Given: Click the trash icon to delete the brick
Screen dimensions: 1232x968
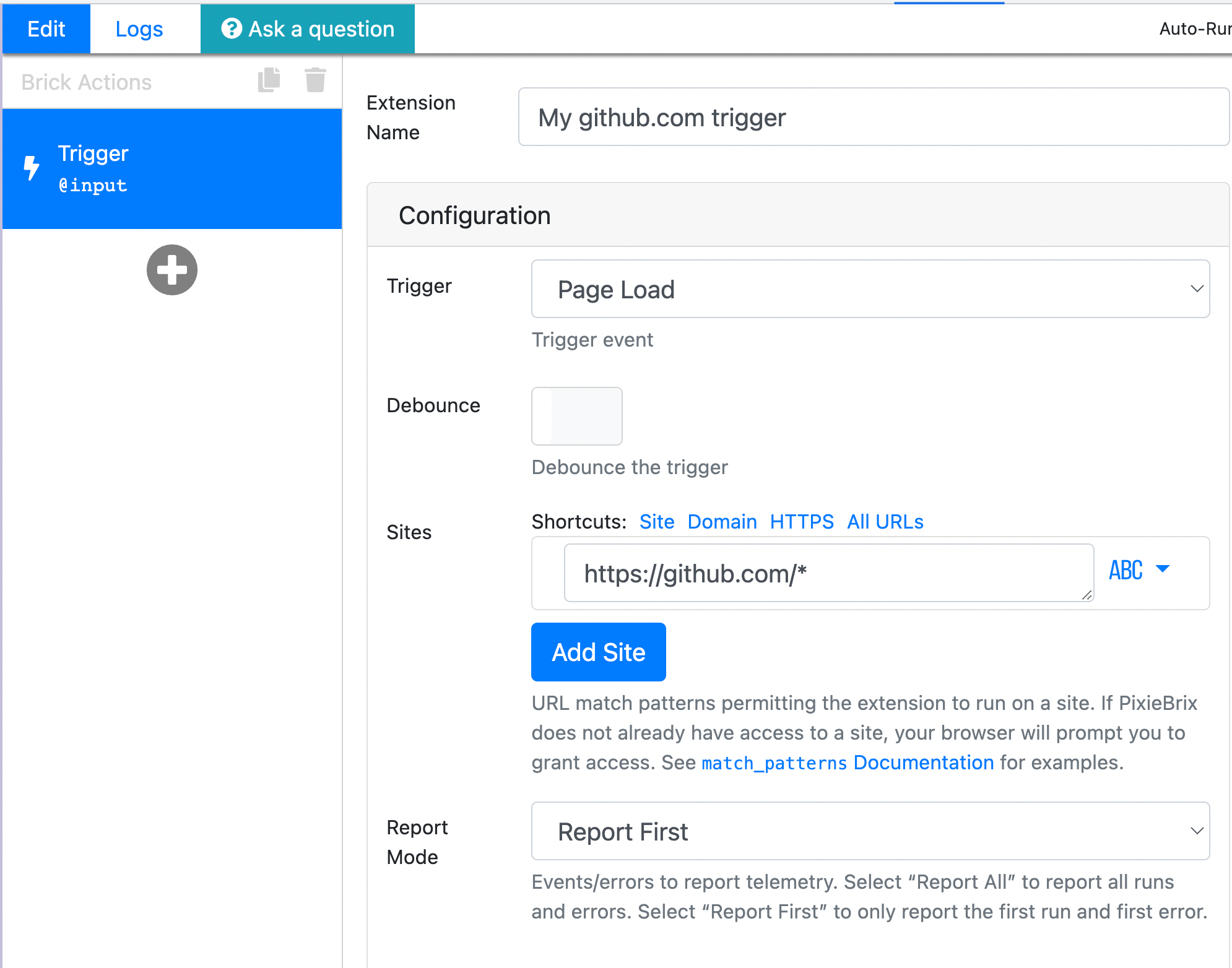Looking at the screenshot, I should click(315, 80).
